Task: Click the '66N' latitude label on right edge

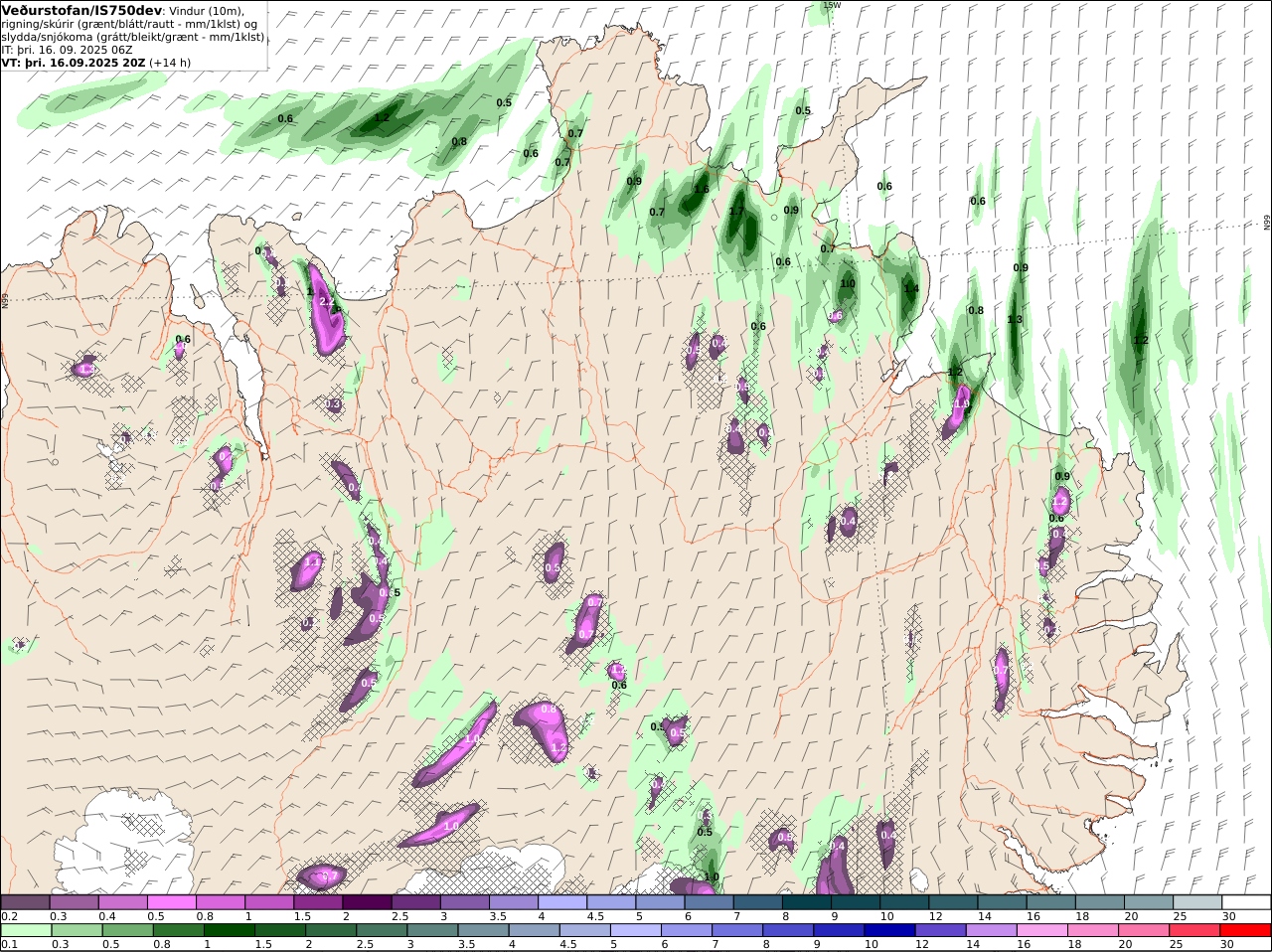Action: 1267,224
